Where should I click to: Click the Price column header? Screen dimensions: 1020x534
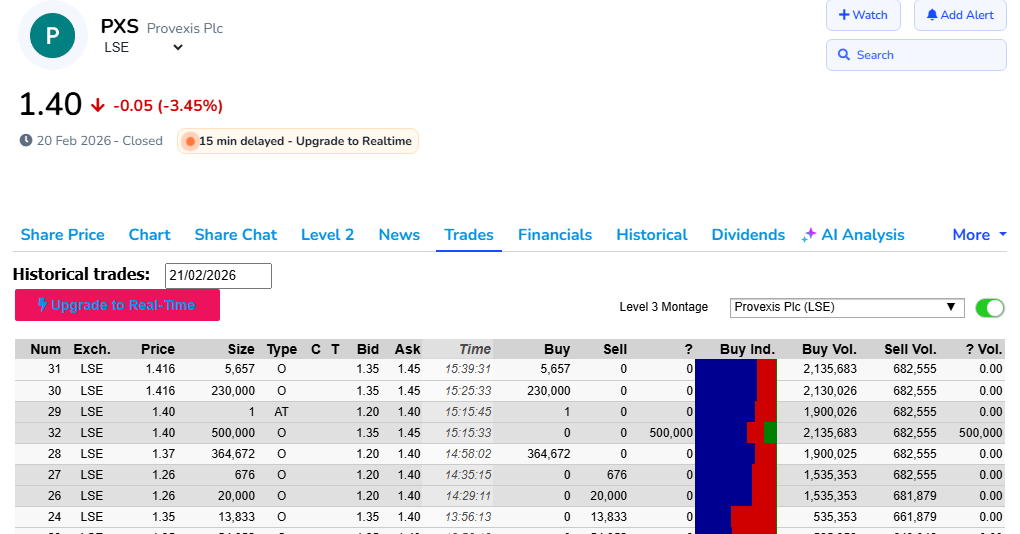tap(158, 349)
